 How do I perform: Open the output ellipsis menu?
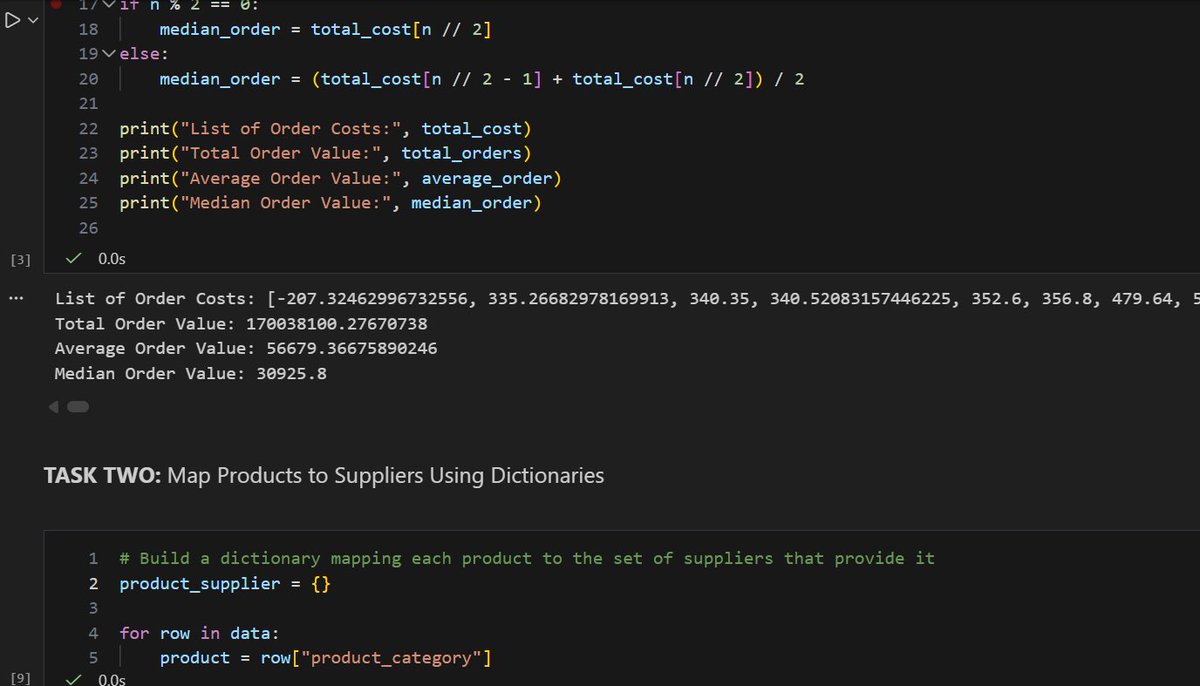click(x=14, y=298)
